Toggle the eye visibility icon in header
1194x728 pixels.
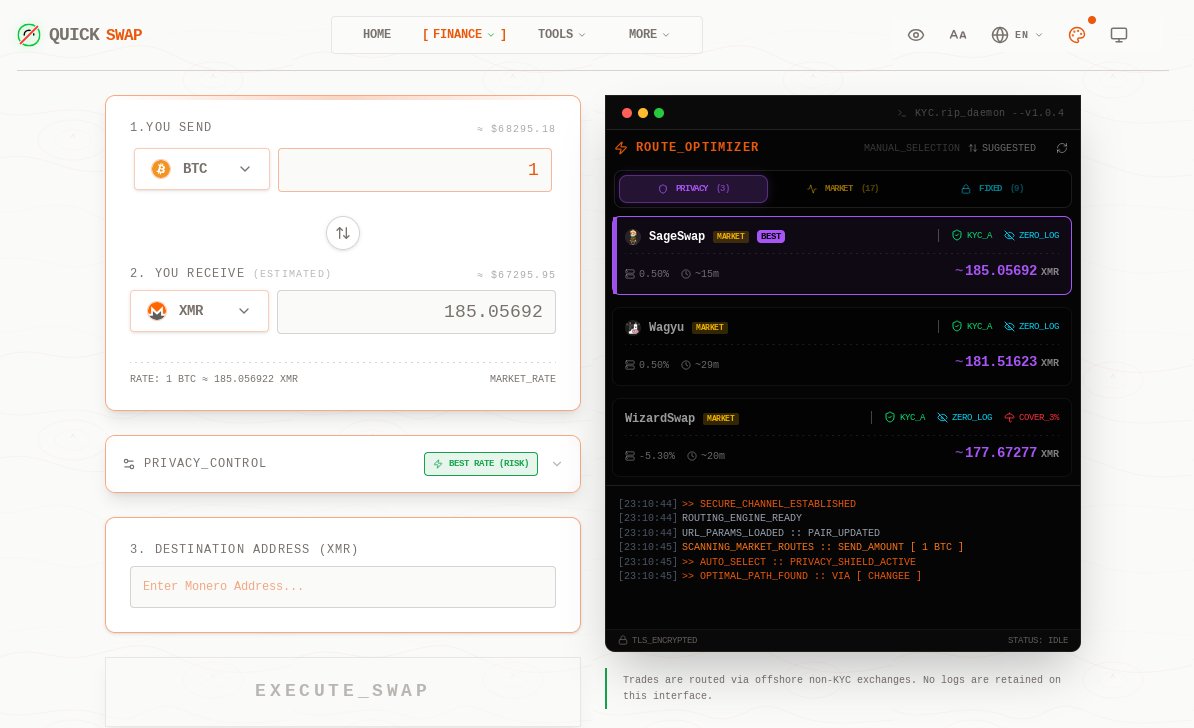(916, 35)
